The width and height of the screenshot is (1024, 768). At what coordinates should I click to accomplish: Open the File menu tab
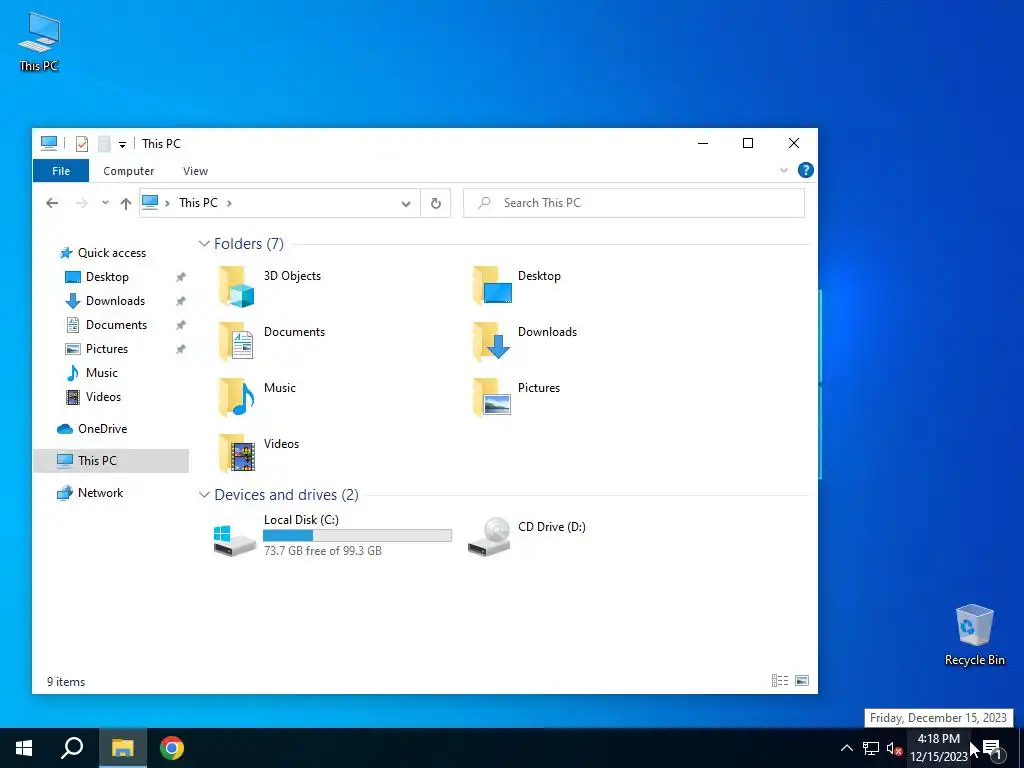[61, 171]
